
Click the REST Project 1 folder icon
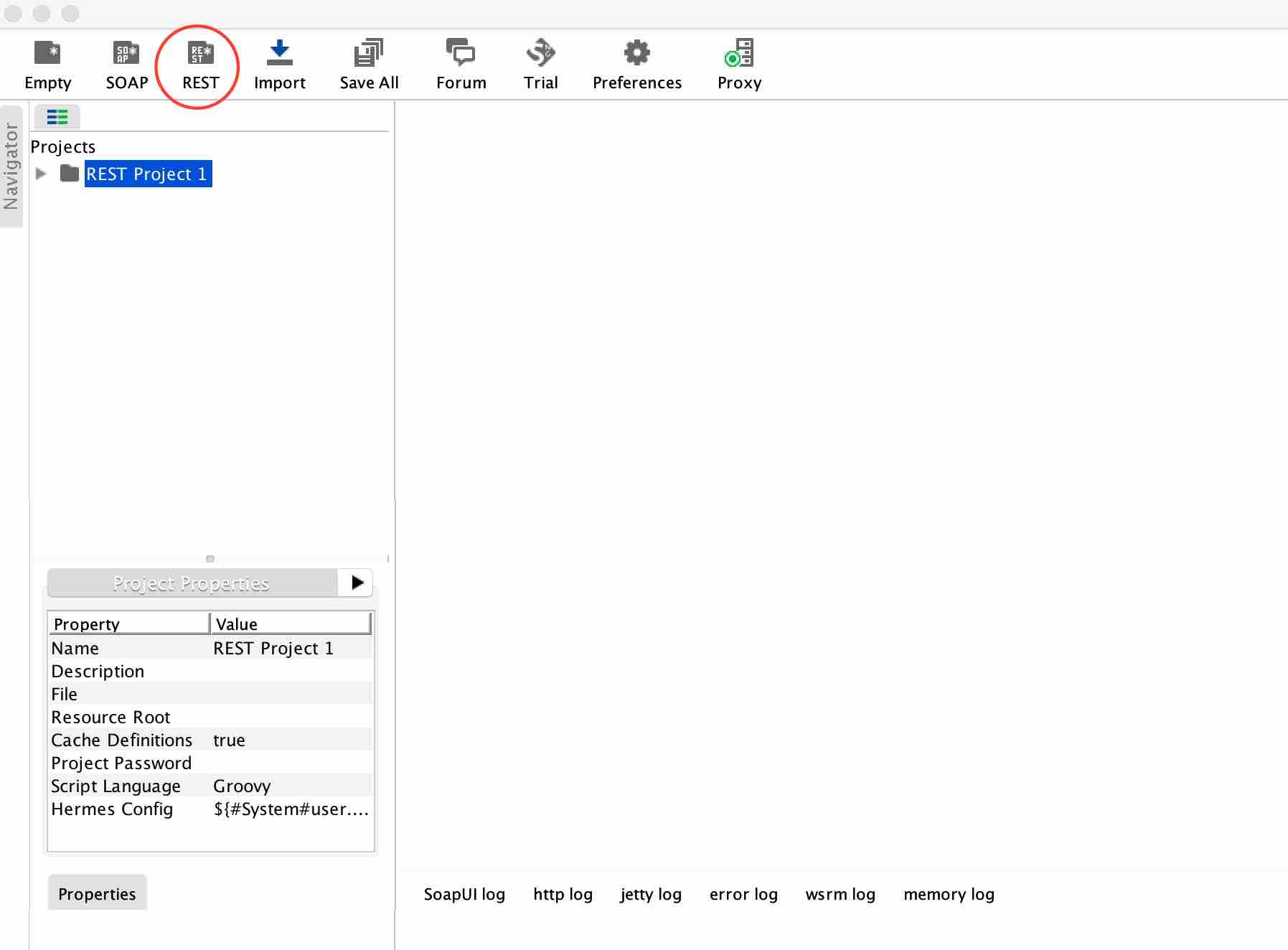point(70,173)
